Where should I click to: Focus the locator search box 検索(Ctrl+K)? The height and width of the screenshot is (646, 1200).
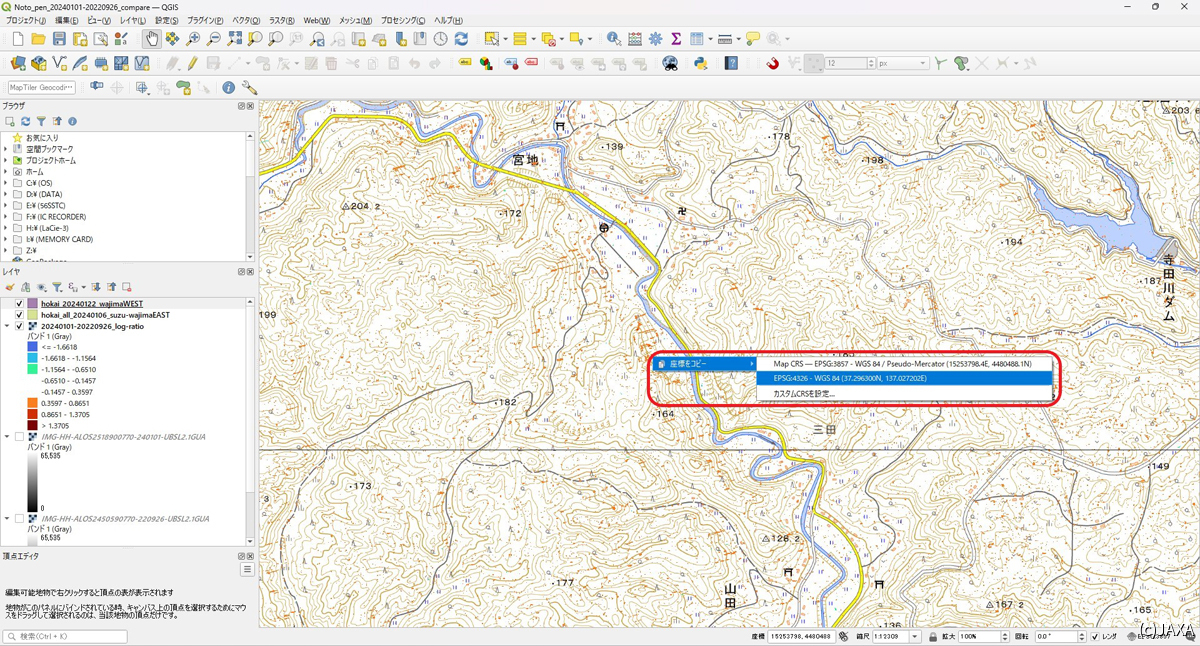pos(65,637)
